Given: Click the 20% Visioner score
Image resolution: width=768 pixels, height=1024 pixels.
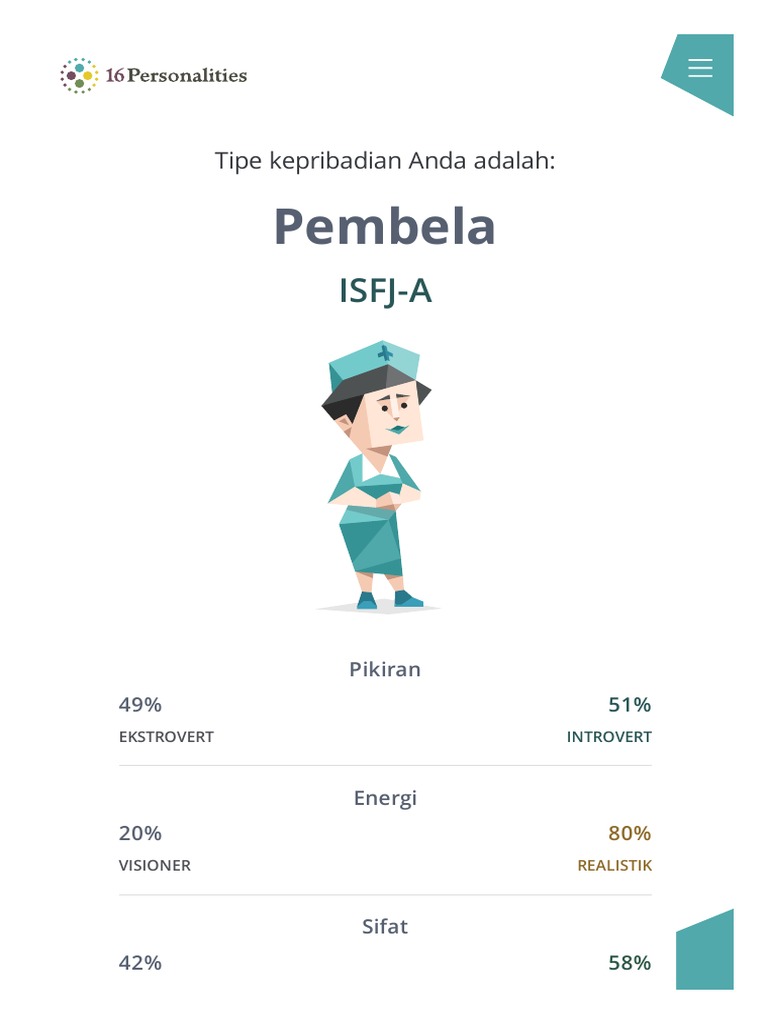Looking at the screenshot, I should tap(140, 833).
